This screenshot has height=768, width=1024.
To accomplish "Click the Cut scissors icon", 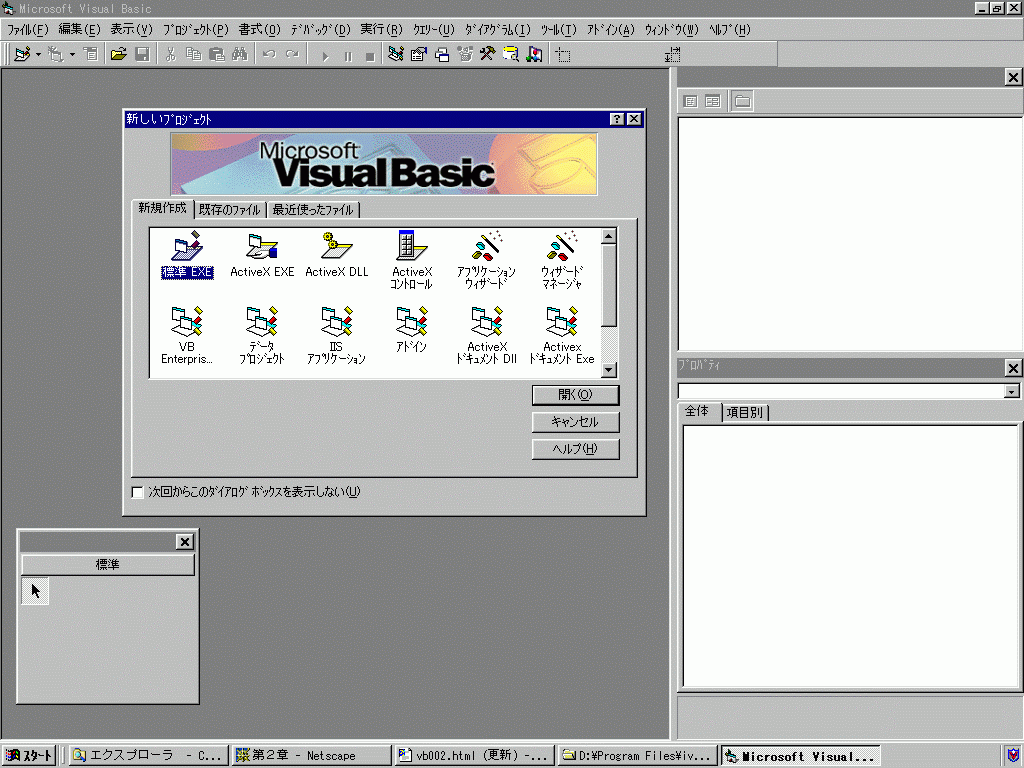I will pos(171,54).
